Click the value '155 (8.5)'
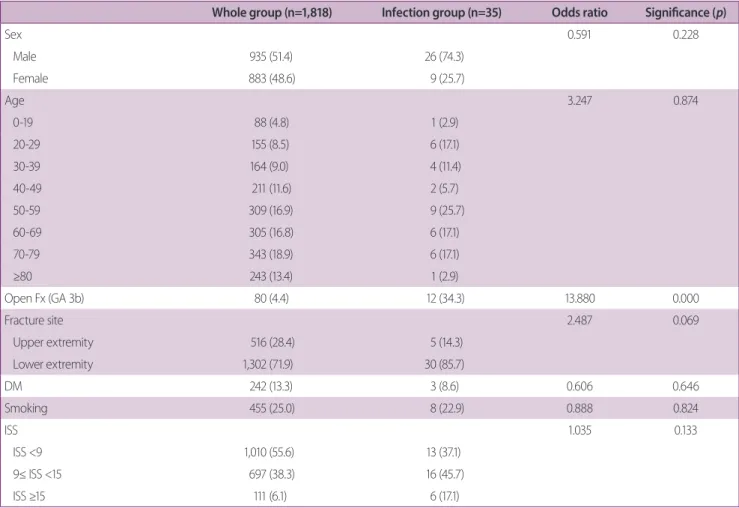 [x=270, y=144]
